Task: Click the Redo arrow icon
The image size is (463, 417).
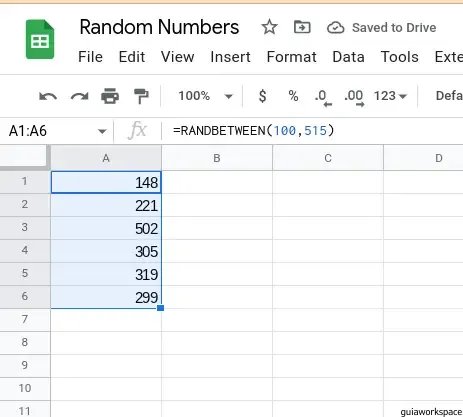Action: 79,97
